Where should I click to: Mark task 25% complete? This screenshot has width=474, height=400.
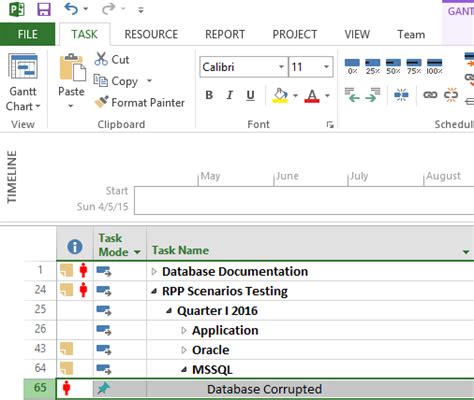pos(373,66)
